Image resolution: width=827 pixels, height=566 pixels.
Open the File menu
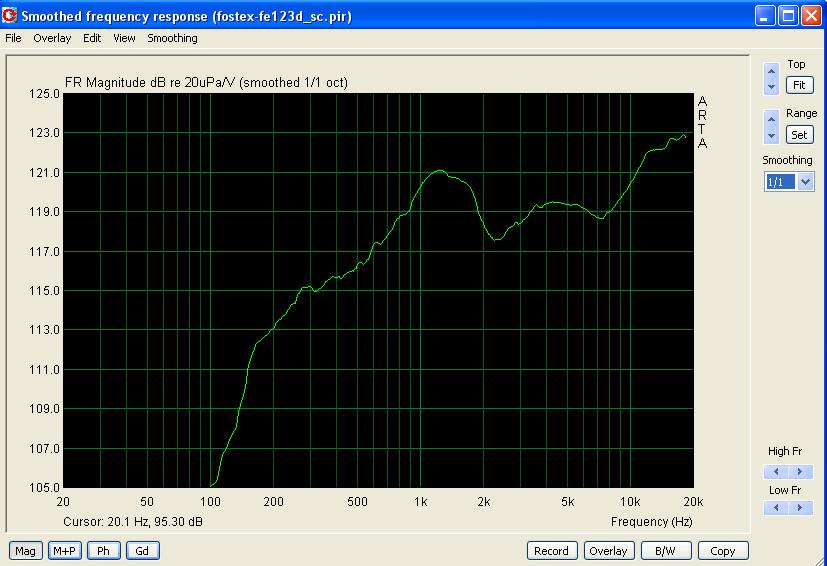13,38
